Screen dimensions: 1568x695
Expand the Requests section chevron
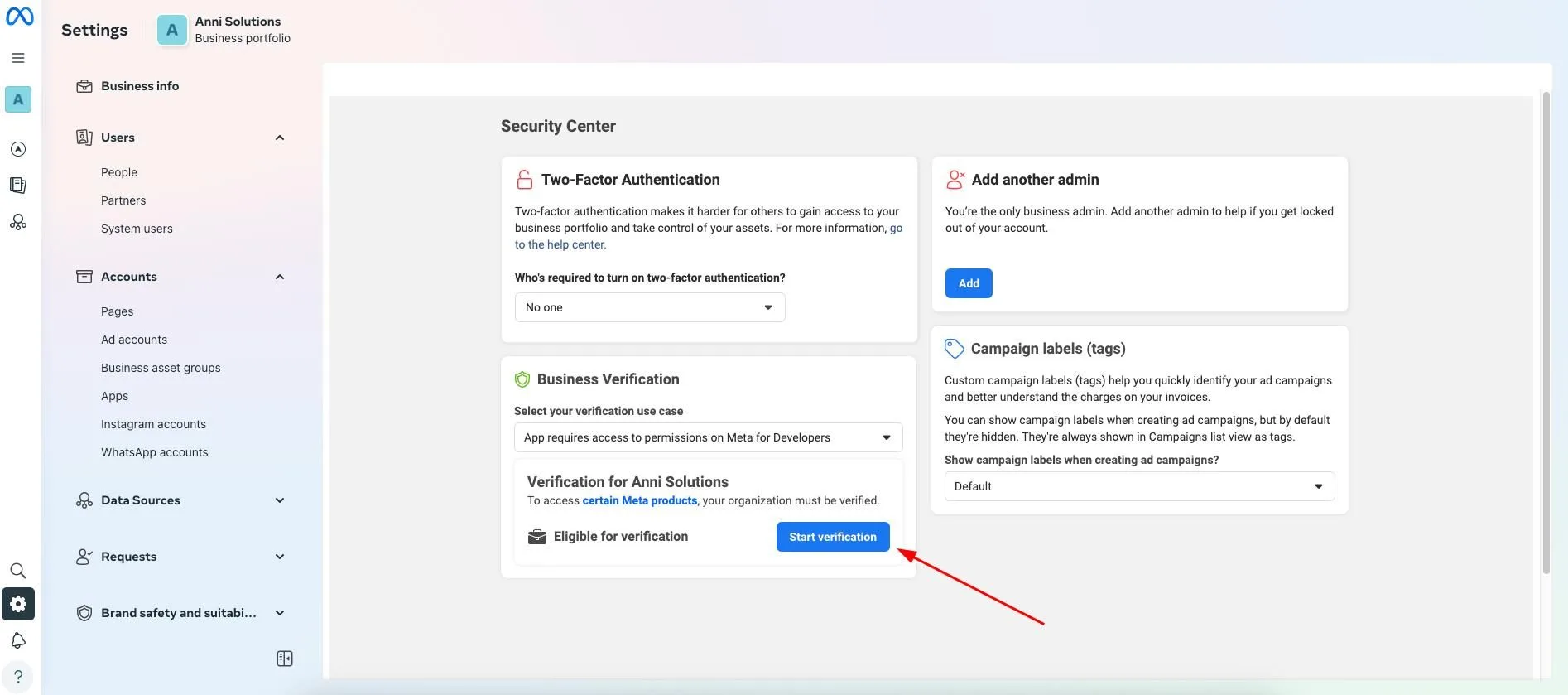[280, 557]
